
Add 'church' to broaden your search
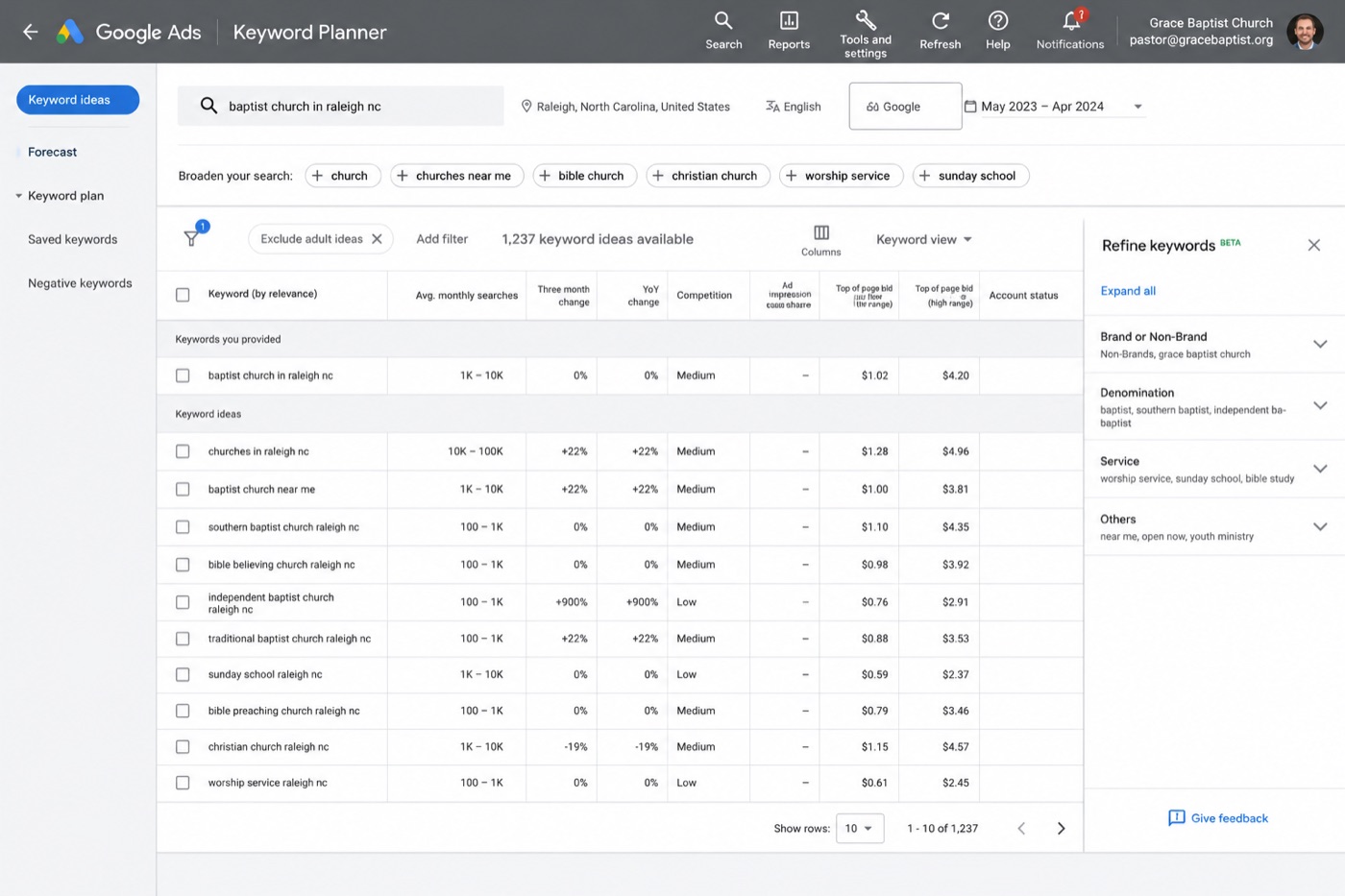[343, 176]
